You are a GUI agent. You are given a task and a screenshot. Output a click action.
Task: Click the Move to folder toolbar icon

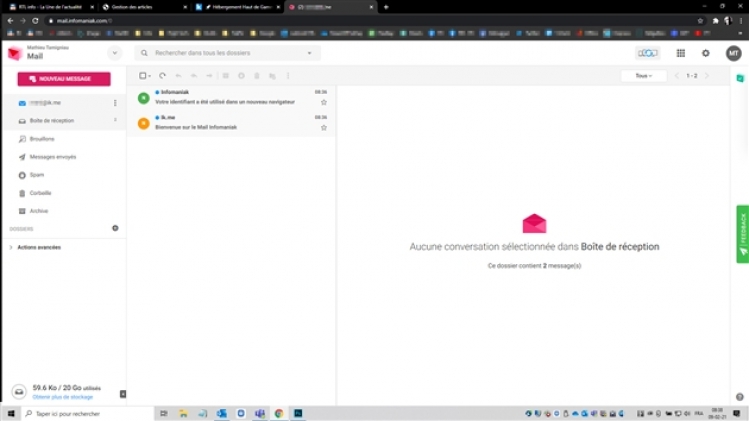coord(272,76)
